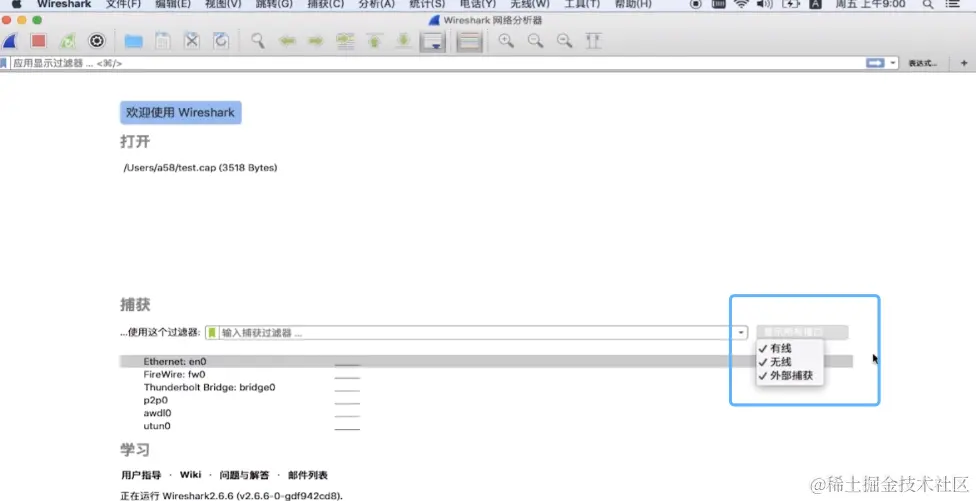Screen dimensions: 976x501
Task: Click the capture filter input field
Action: click(x=476, y=333)
